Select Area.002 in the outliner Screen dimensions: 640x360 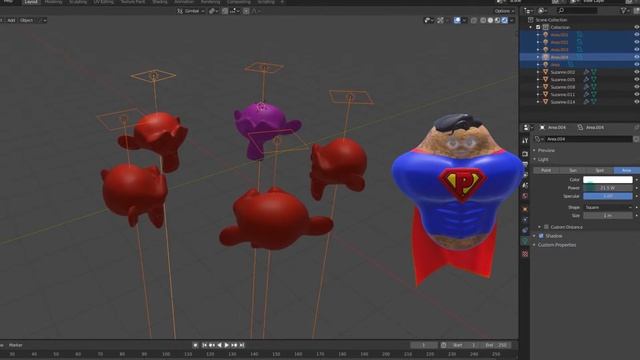point(559,42)
